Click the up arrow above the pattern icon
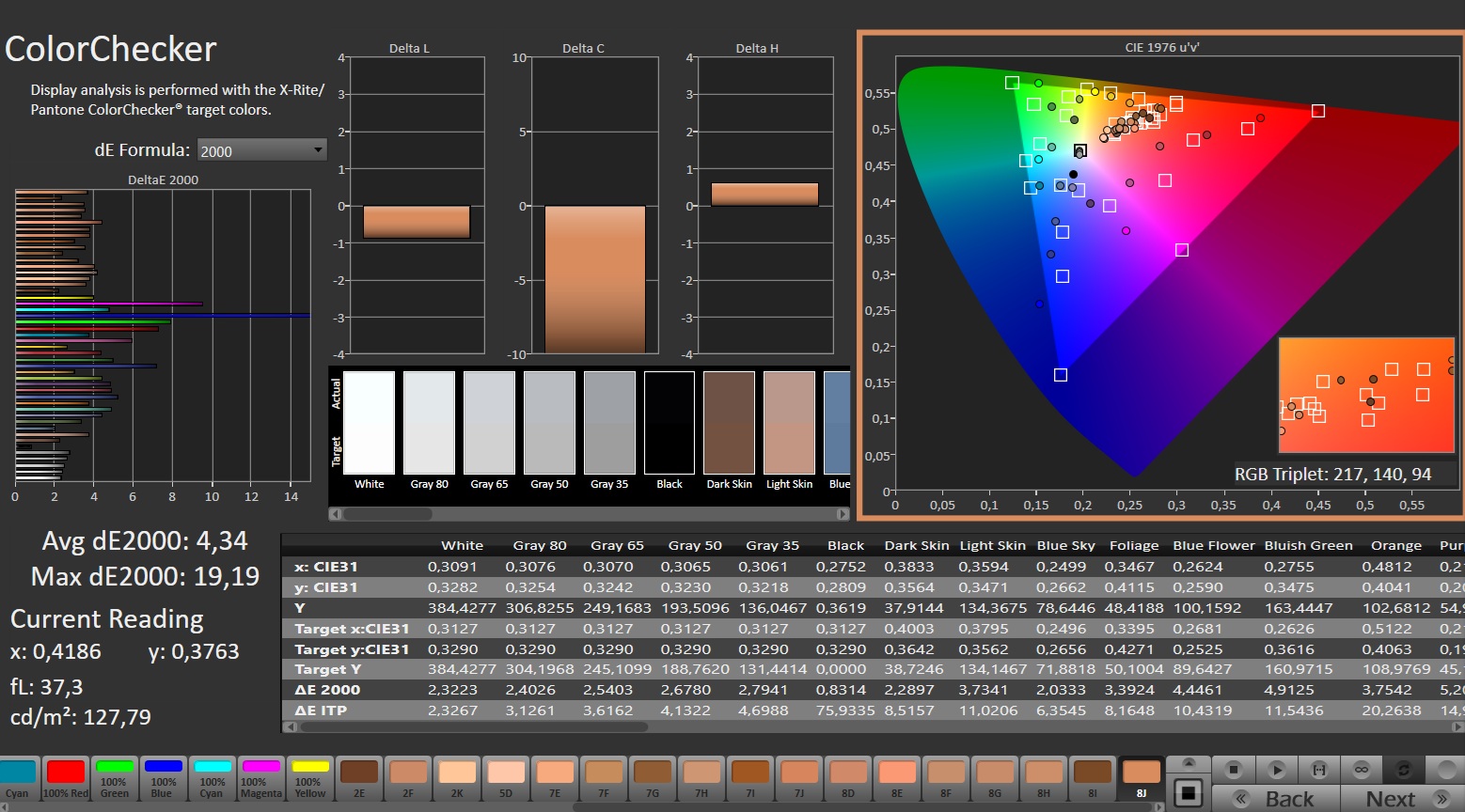This screenshot has height=812, width=1465. click(1189, 763)
